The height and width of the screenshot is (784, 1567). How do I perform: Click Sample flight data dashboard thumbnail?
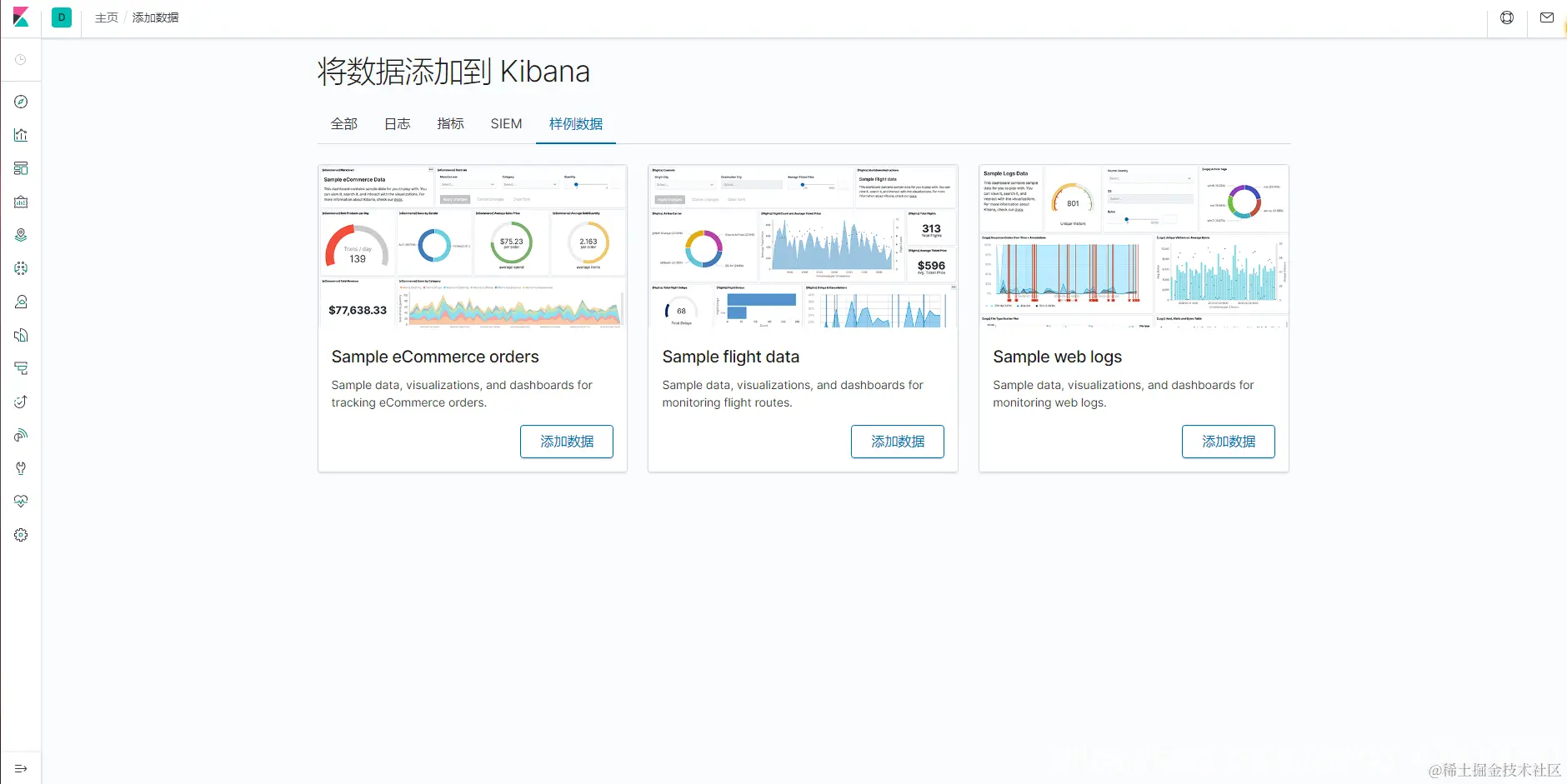[804, 246]
